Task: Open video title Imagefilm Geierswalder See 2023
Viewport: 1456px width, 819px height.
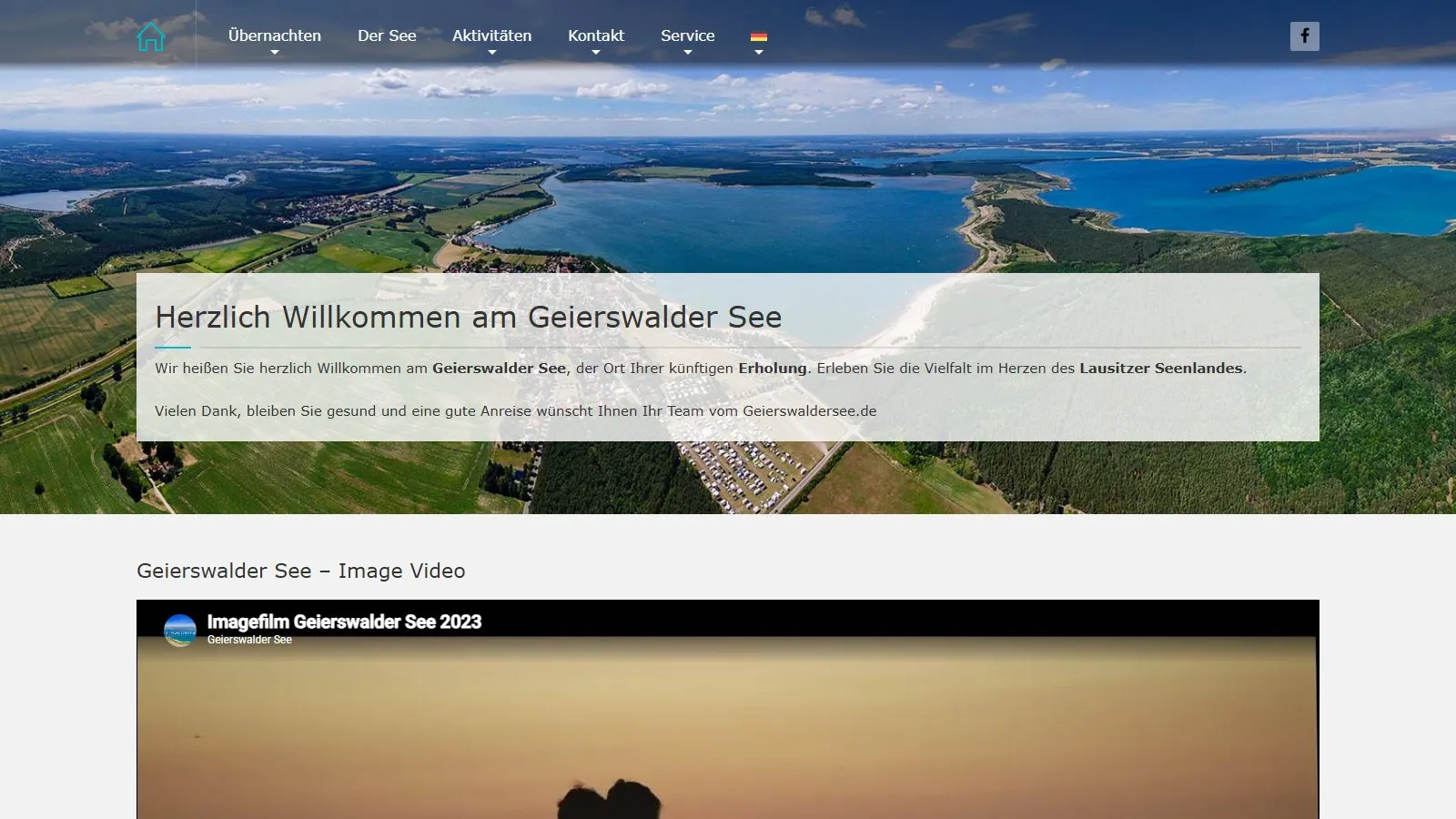Action: point(344,622)
